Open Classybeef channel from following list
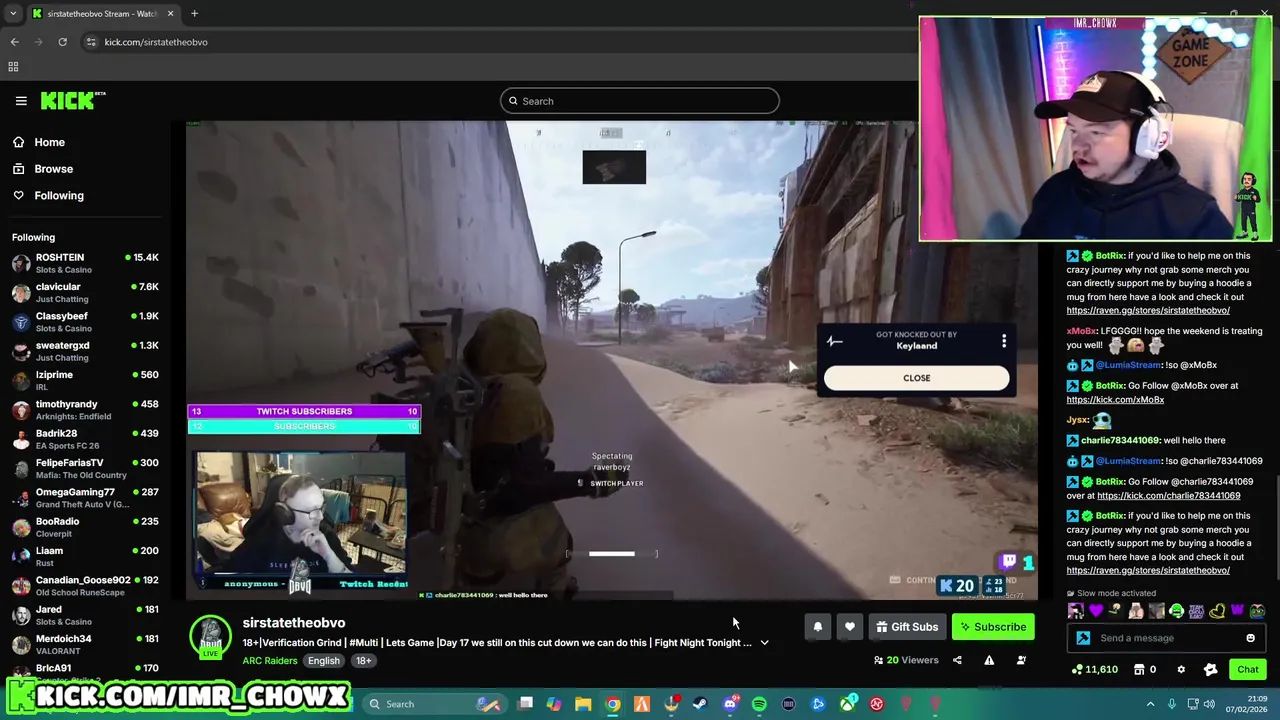Image resolution: width=1280 pixels, height=720 pixels. click(x=85, y=322)
